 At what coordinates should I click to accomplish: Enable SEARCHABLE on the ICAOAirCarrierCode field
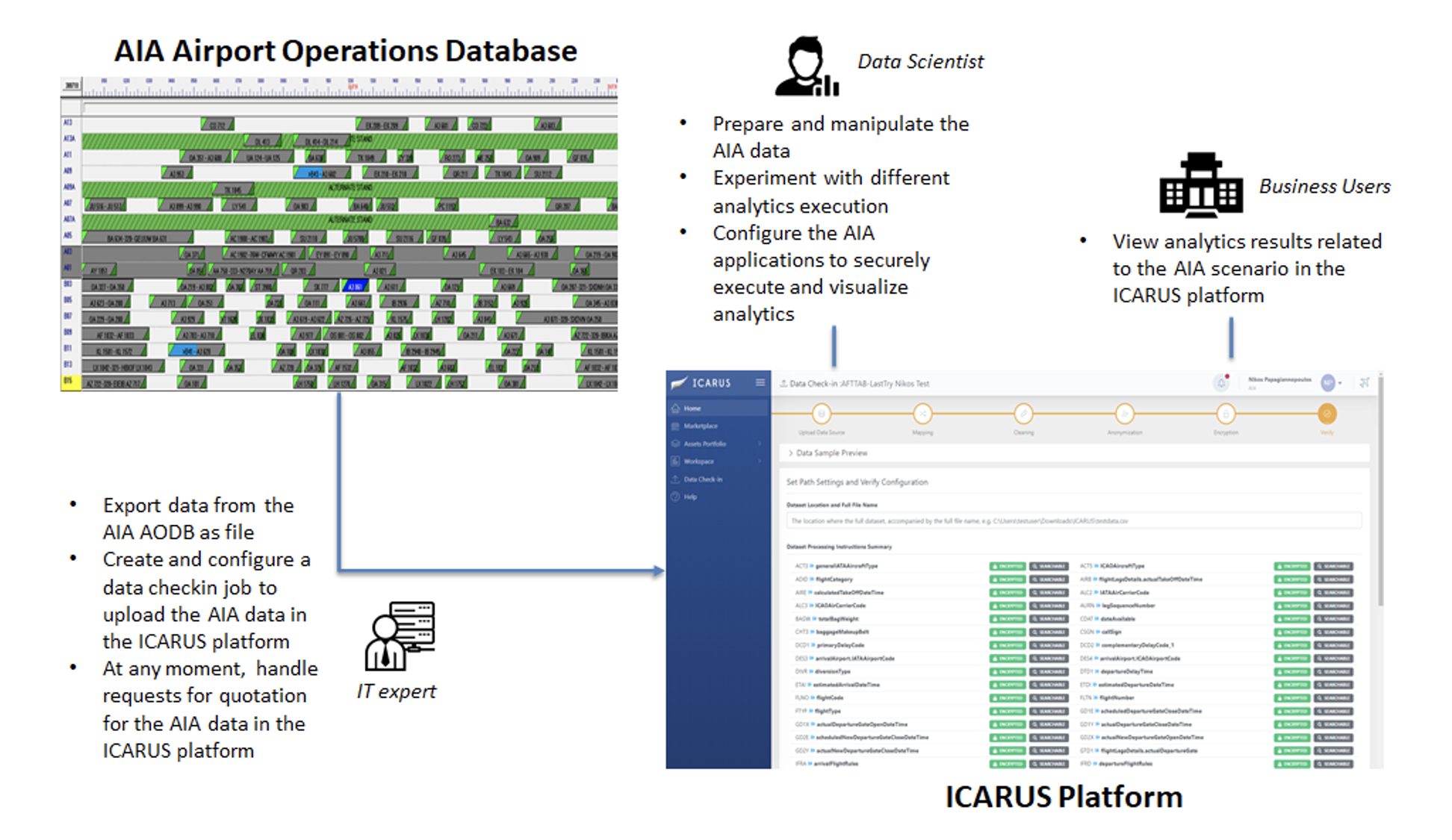(x=1049, y=606)
